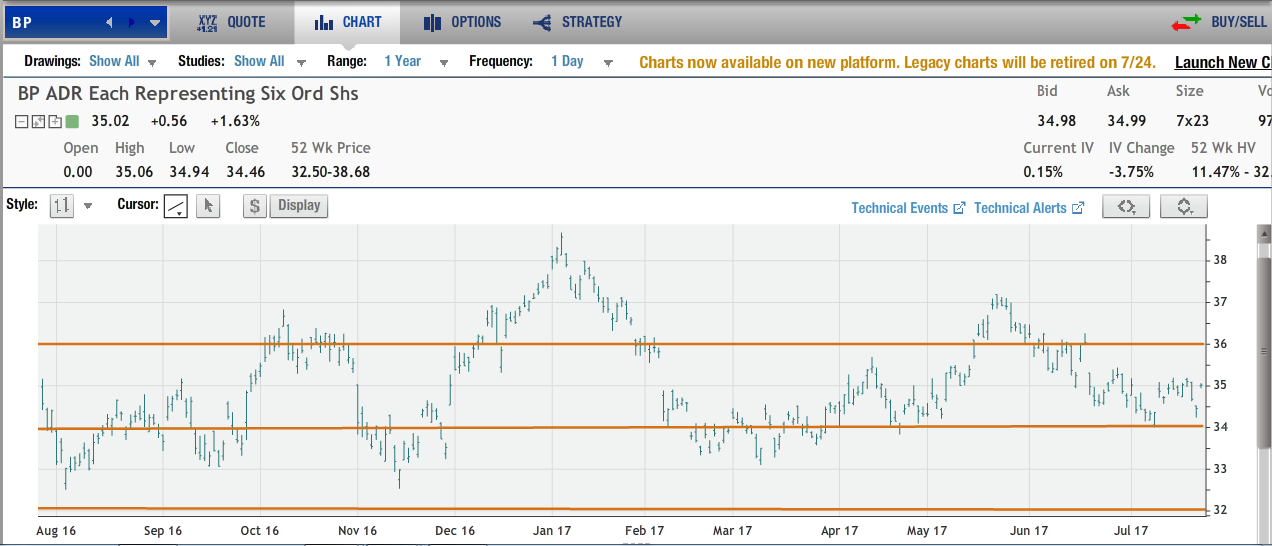Open the OPTIONS tab
The width and height of the screenshot is (1272, 546).
(462, 22)
